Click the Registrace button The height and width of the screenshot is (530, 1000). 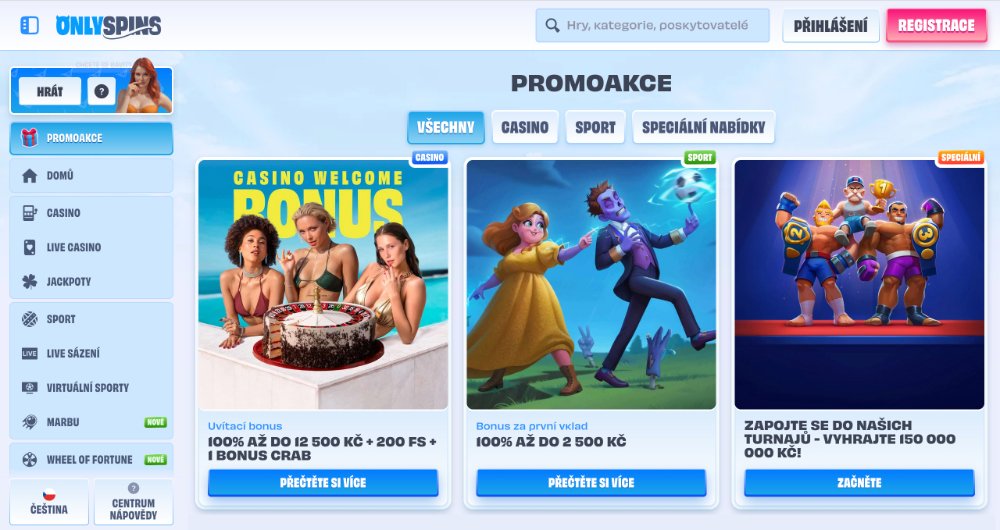(x=936, y=26)
